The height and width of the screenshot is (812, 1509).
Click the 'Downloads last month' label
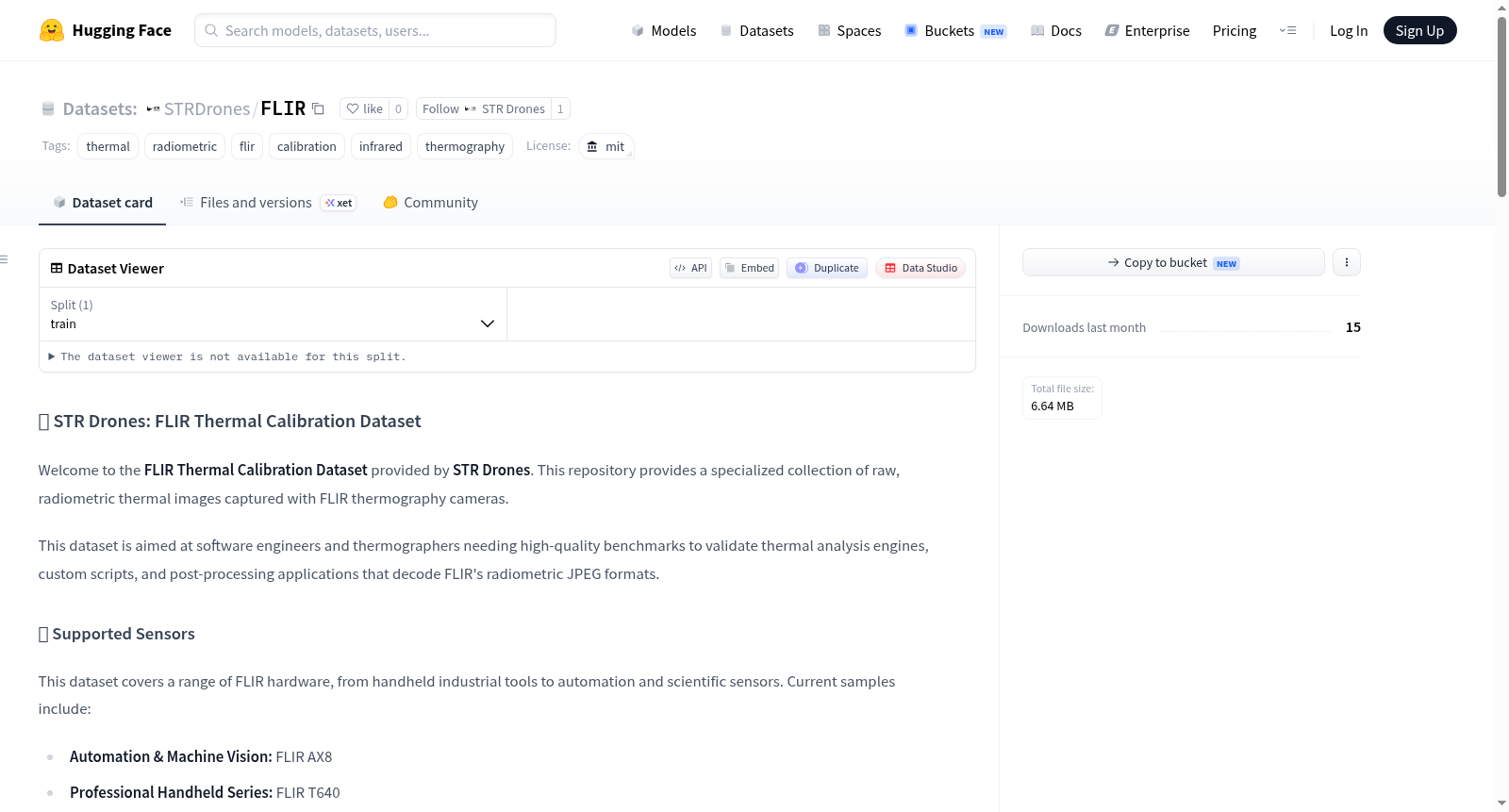point(1085,327)
